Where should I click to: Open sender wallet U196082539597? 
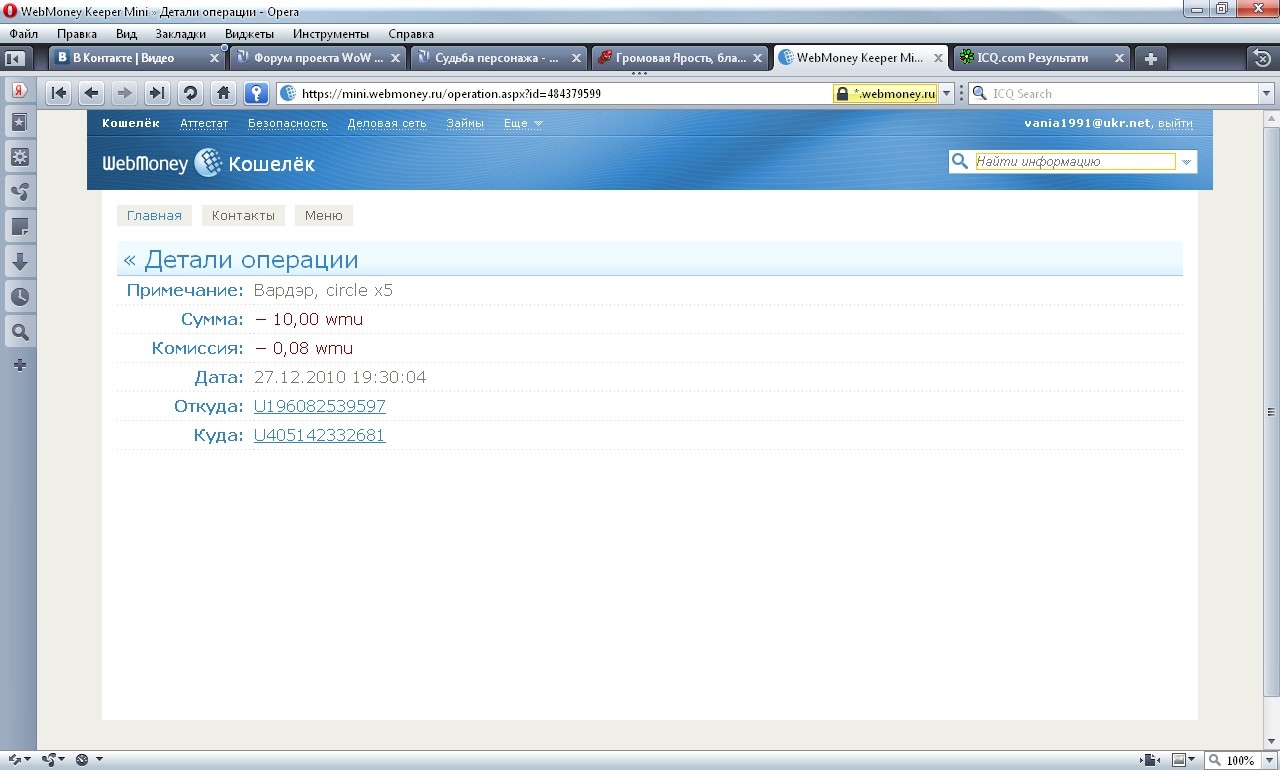pyautogui.click(x=320, y=406)
